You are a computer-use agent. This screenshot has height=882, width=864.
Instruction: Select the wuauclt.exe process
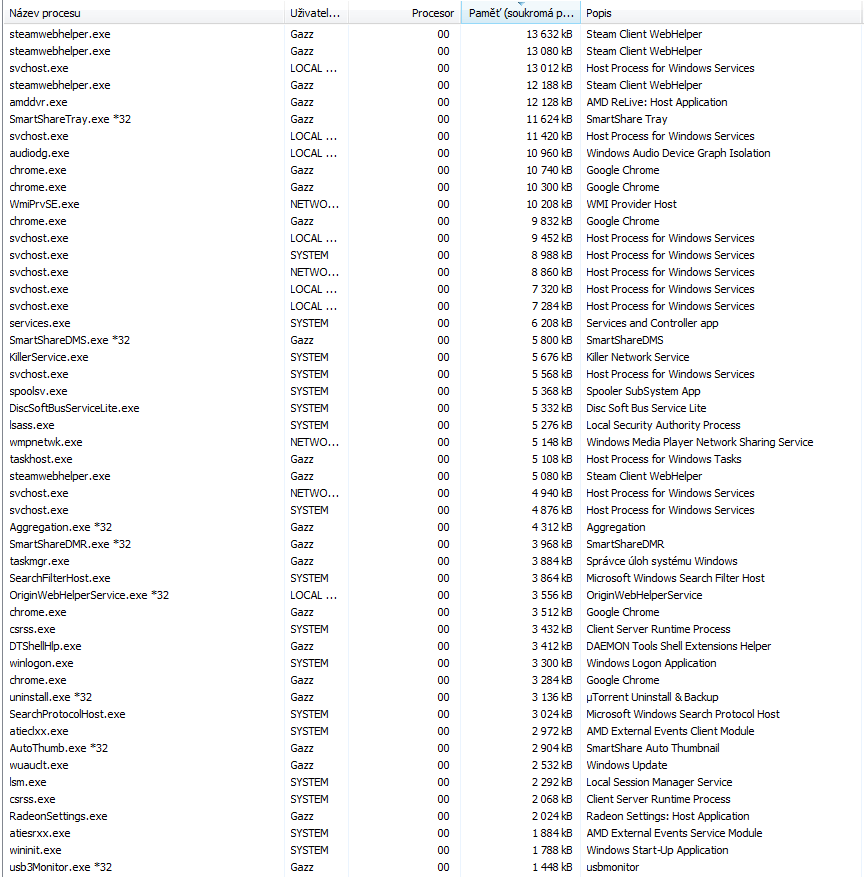[433, 765]
